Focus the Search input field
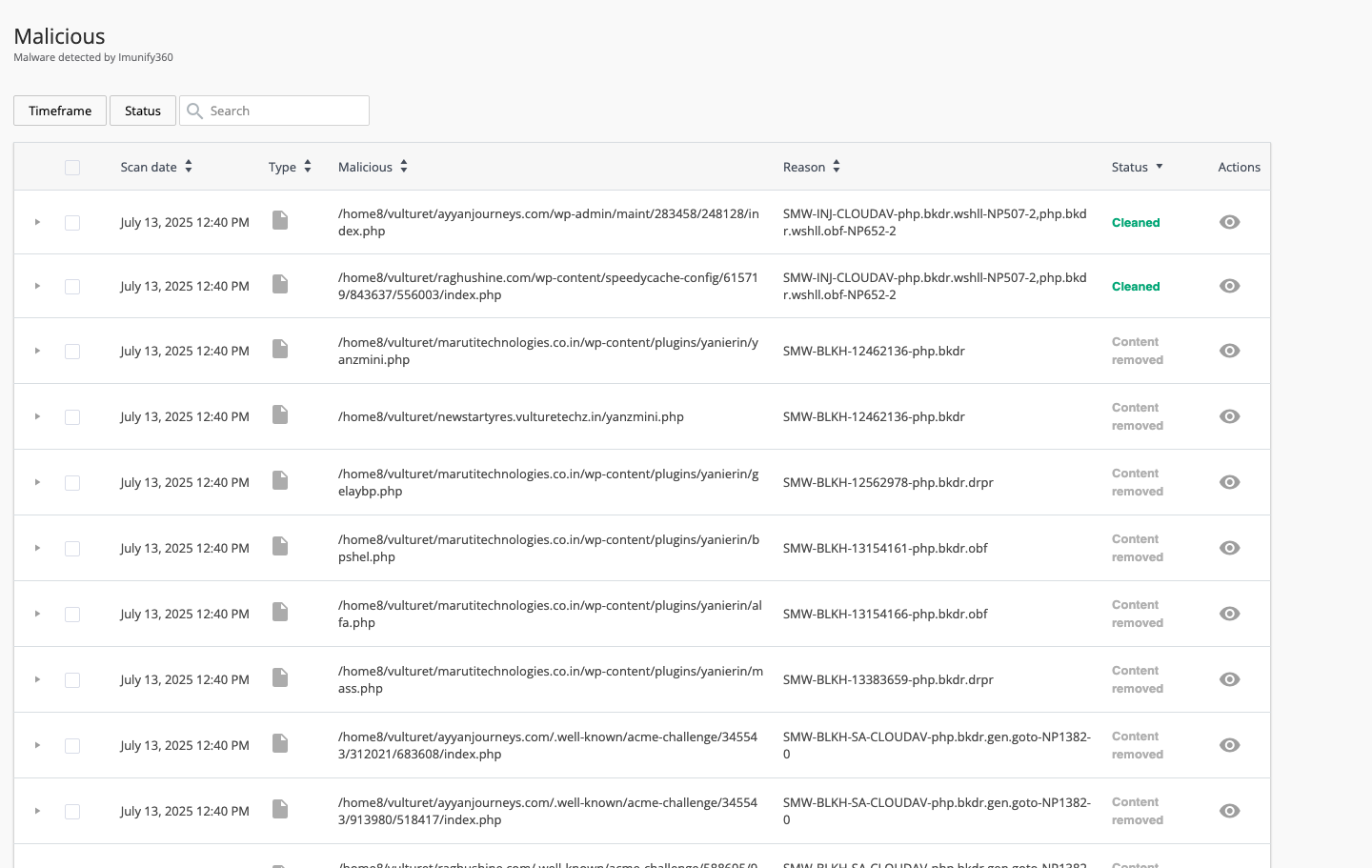 coord(286,111)
